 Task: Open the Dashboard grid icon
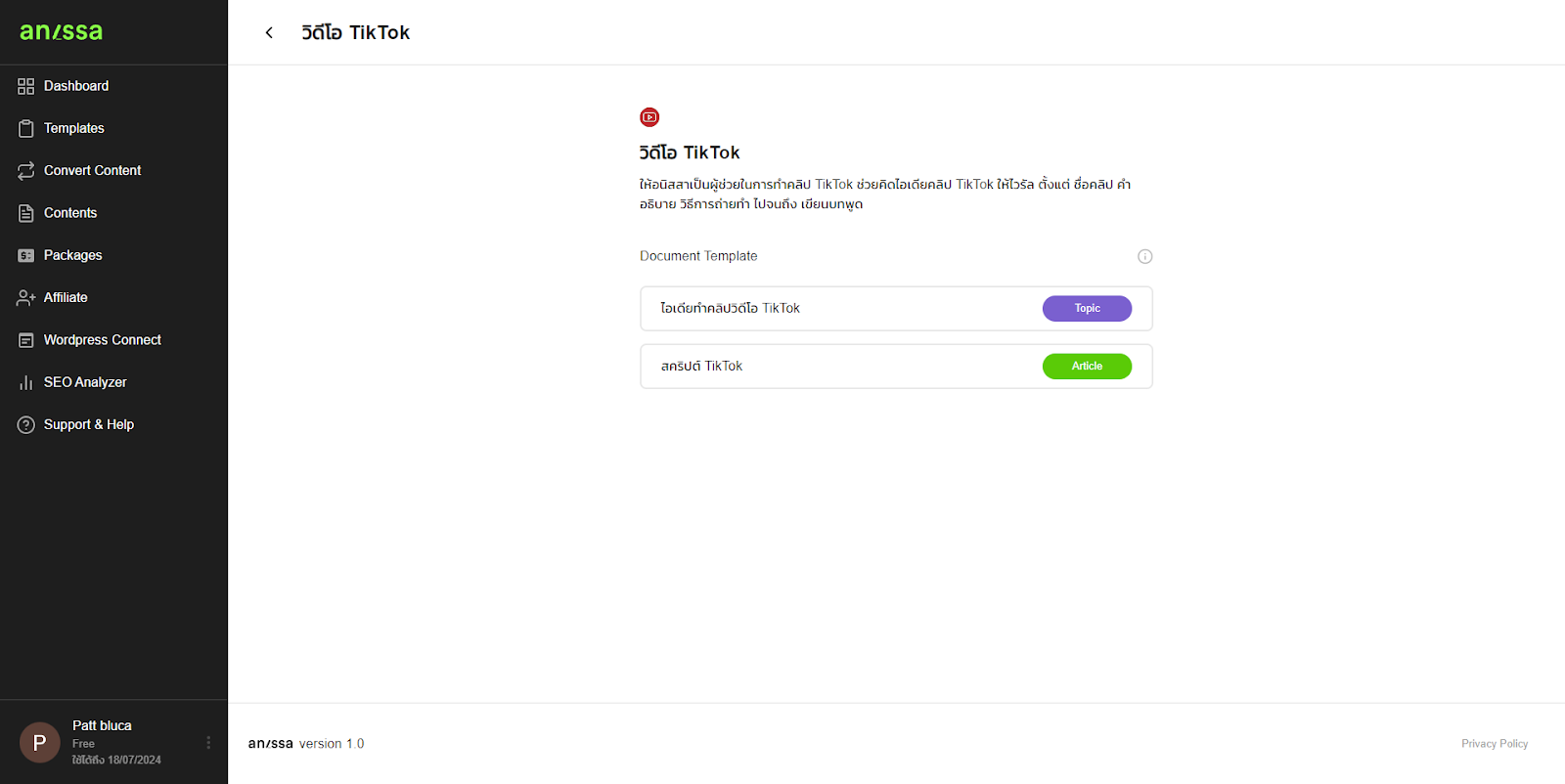coord(26,86)
